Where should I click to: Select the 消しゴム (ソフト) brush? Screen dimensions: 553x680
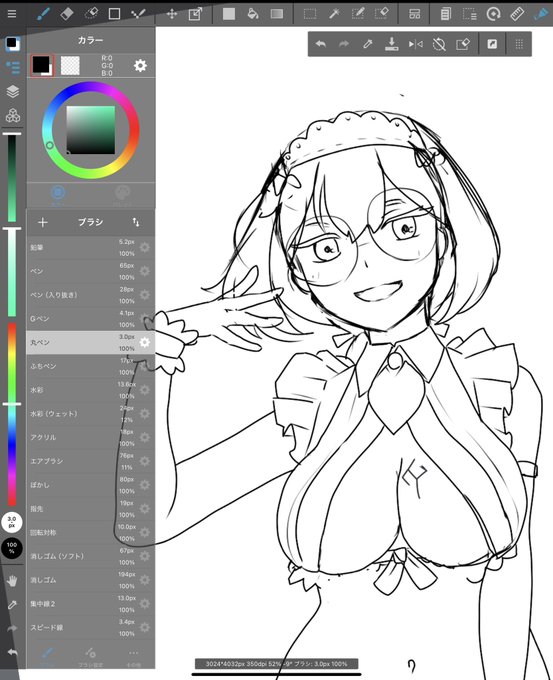[91, 556]
